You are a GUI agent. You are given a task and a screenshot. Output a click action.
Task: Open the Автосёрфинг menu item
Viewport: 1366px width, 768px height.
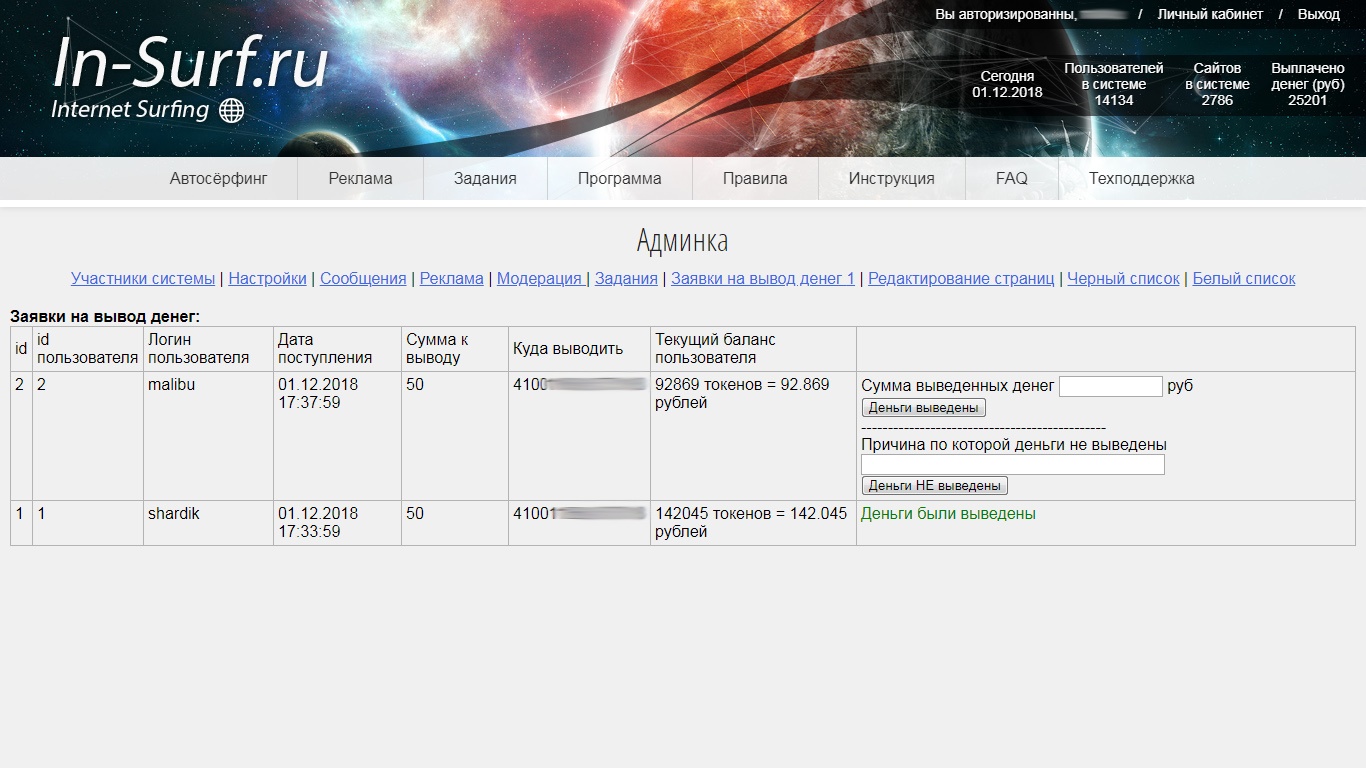coord(219,179)
